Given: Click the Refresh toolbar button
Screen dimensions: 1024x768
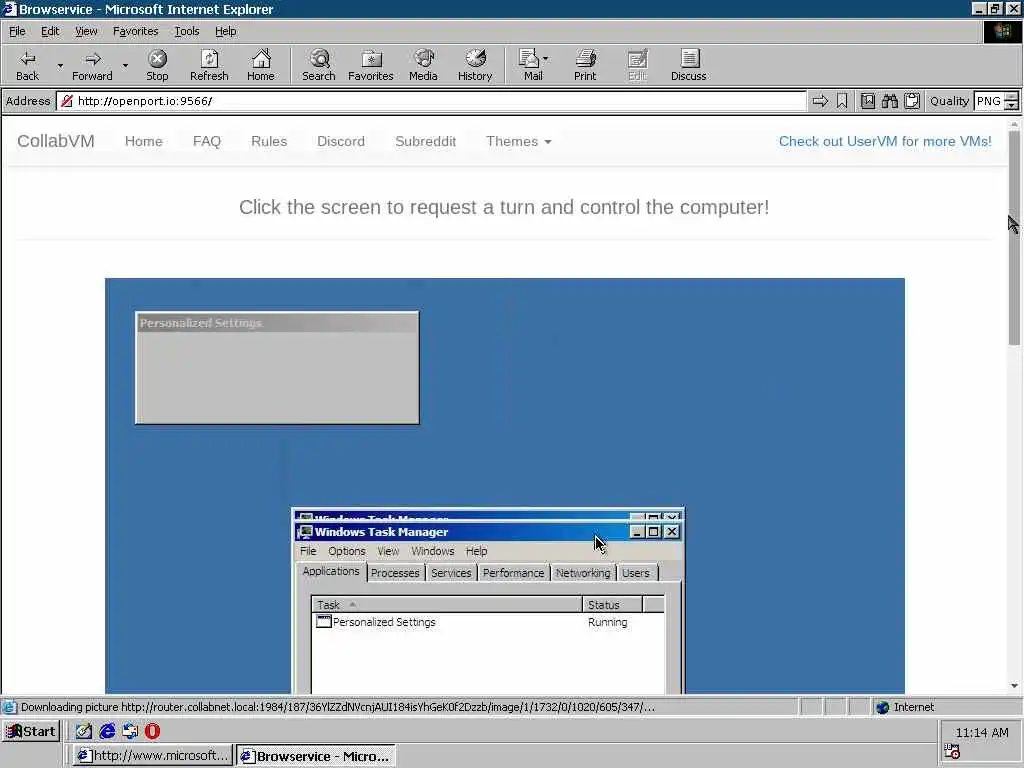Looking at the screenshot, I should pos(209,65).
